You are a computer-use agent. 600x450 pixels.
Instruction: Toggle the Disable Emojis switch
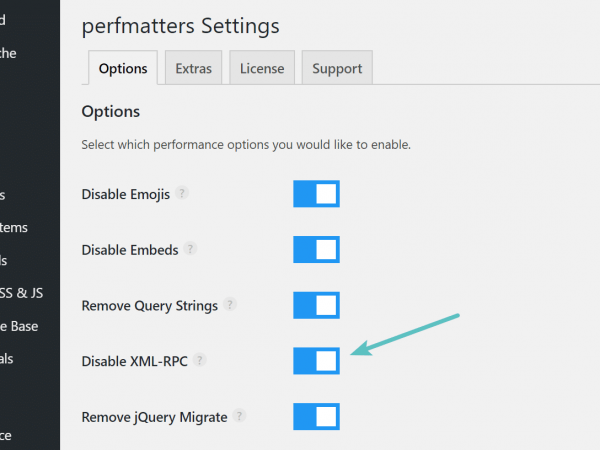(316, 194)
